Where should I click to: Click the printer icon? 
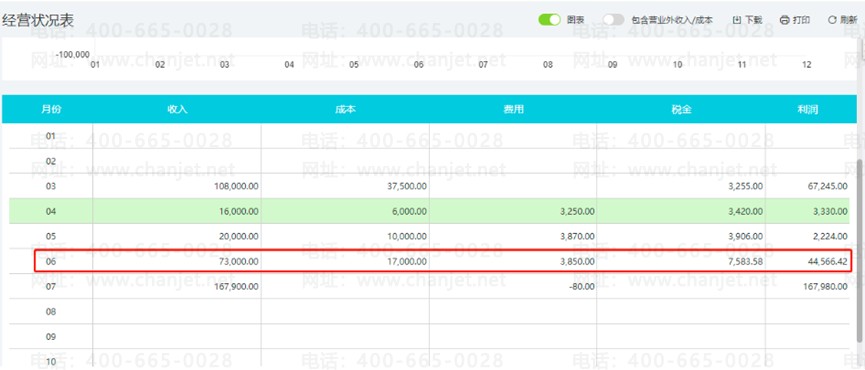tap(784, 20)
